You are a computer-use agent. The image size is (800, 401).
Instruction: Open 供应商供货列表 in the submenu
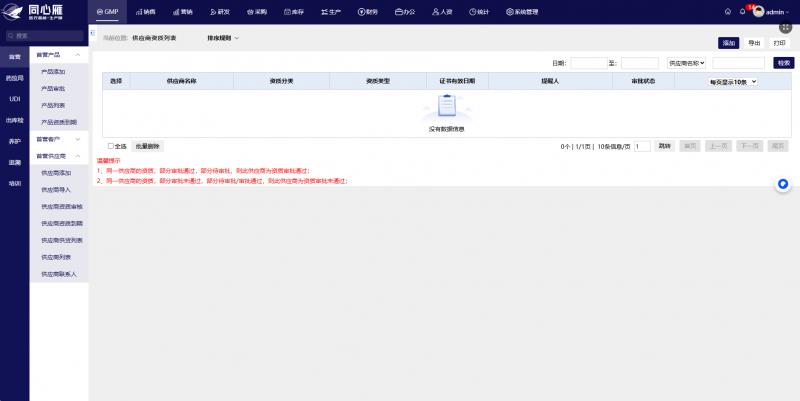pyautogui.click(x=62, y=240)
